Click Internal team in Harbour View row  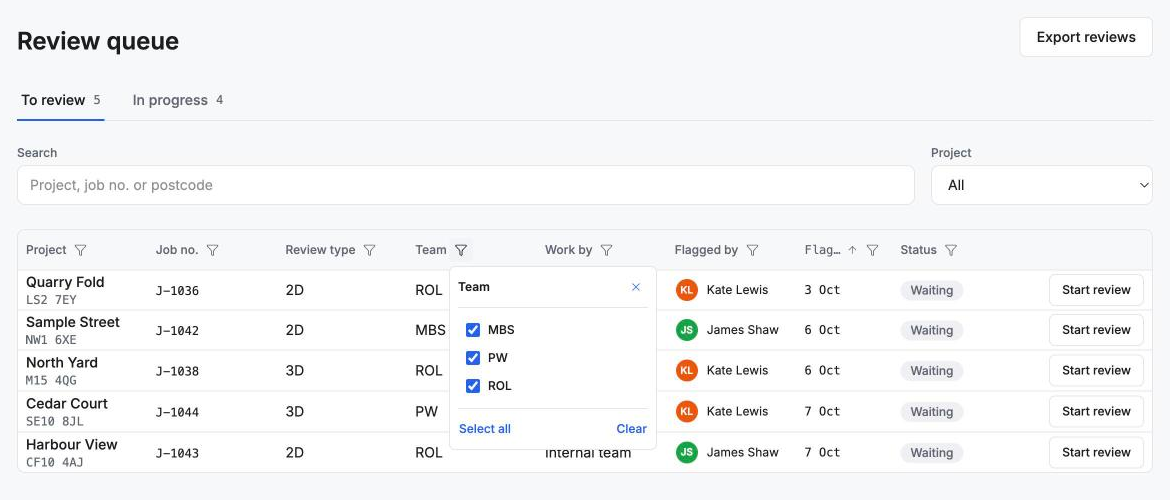[588, 453]
